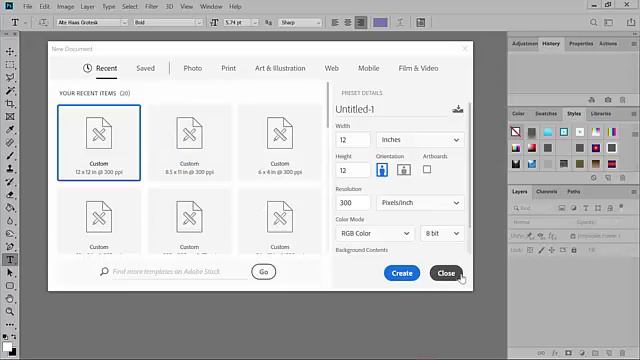The width and height of the screenshot is (640, 360).
Task: Select the Eraser tool
Action: point(10,195)
